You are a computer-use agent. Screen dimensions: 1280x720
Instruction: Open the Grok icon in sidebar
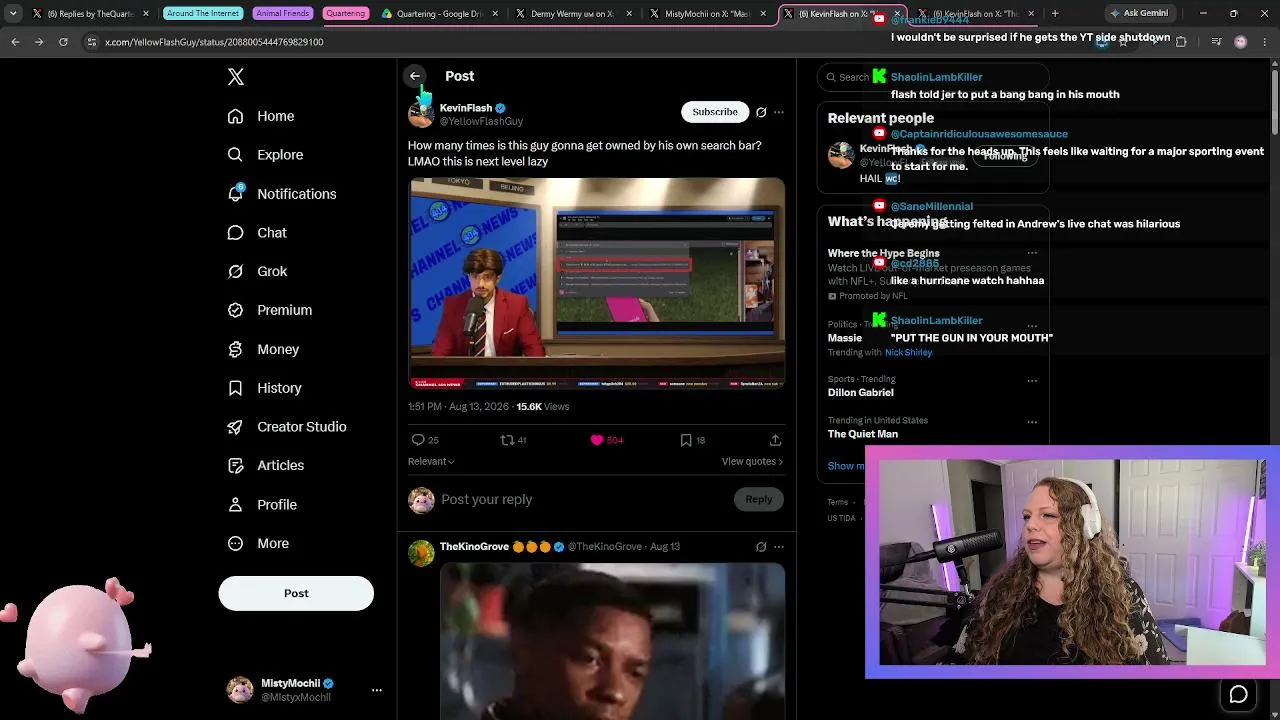coord(235,271)
